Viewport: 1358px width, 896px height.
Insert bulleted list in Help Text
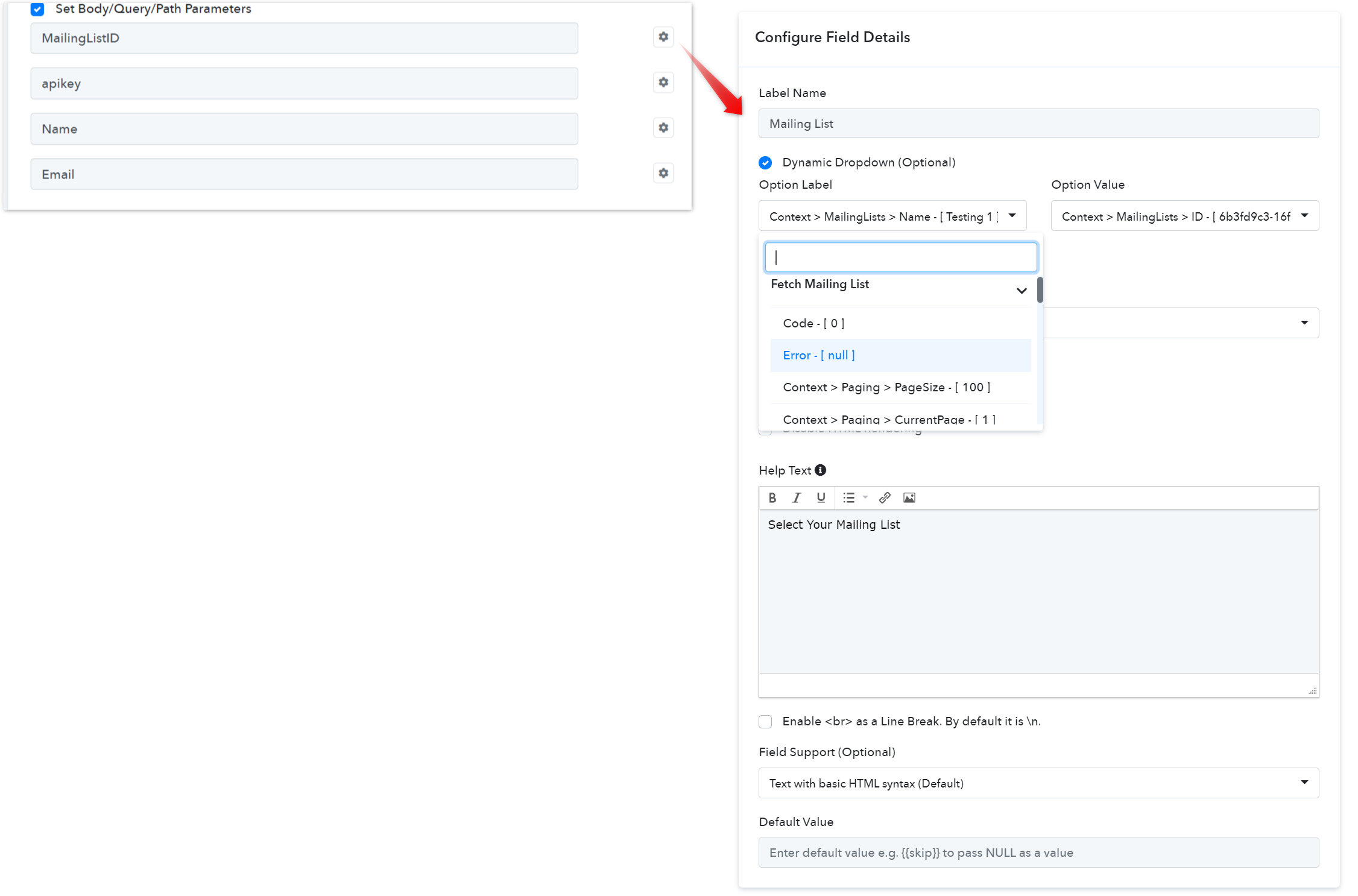point(848,497)
